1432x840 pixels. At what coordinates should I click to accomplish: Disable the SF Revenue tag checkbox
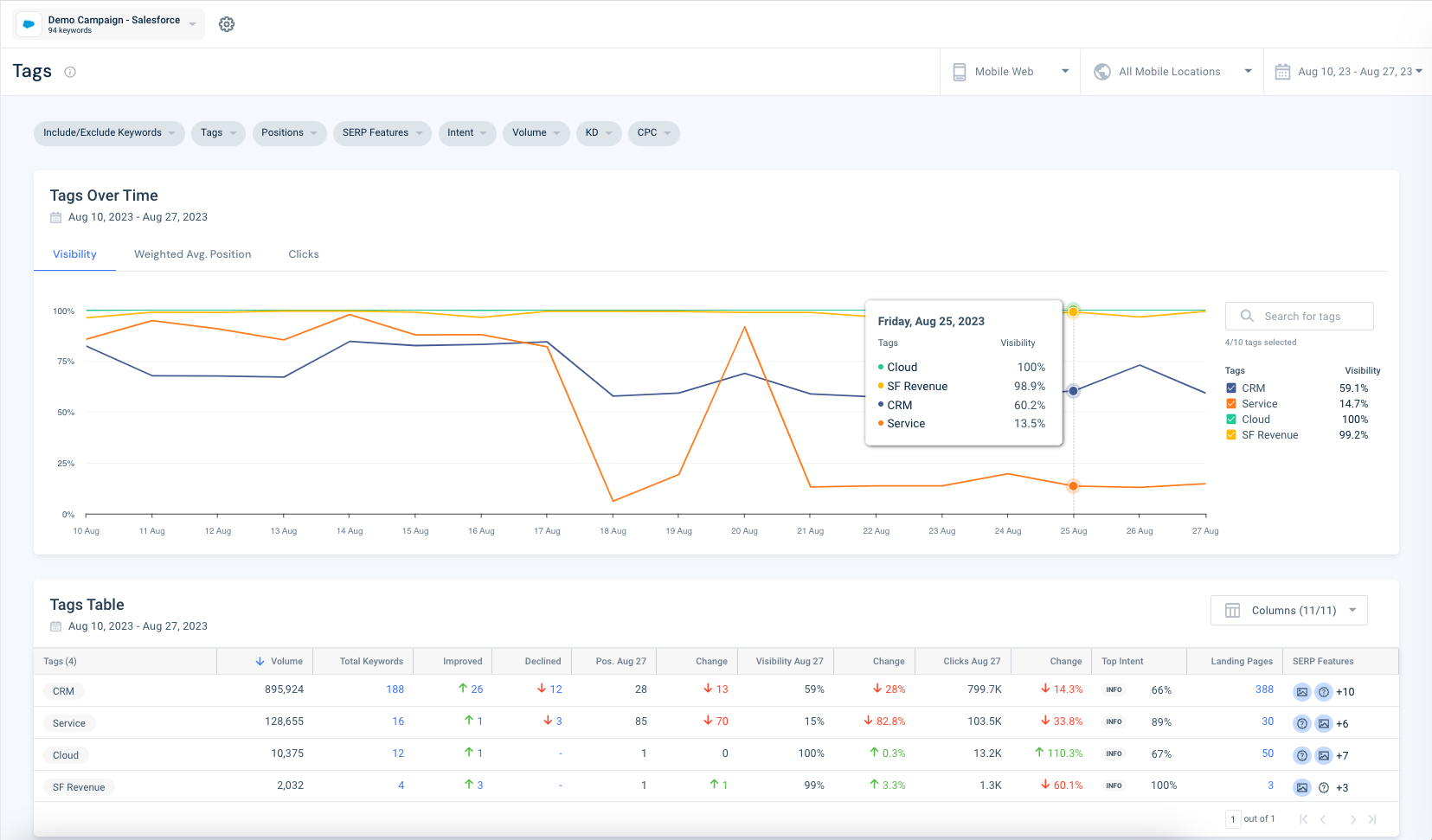coord(1231,435)
